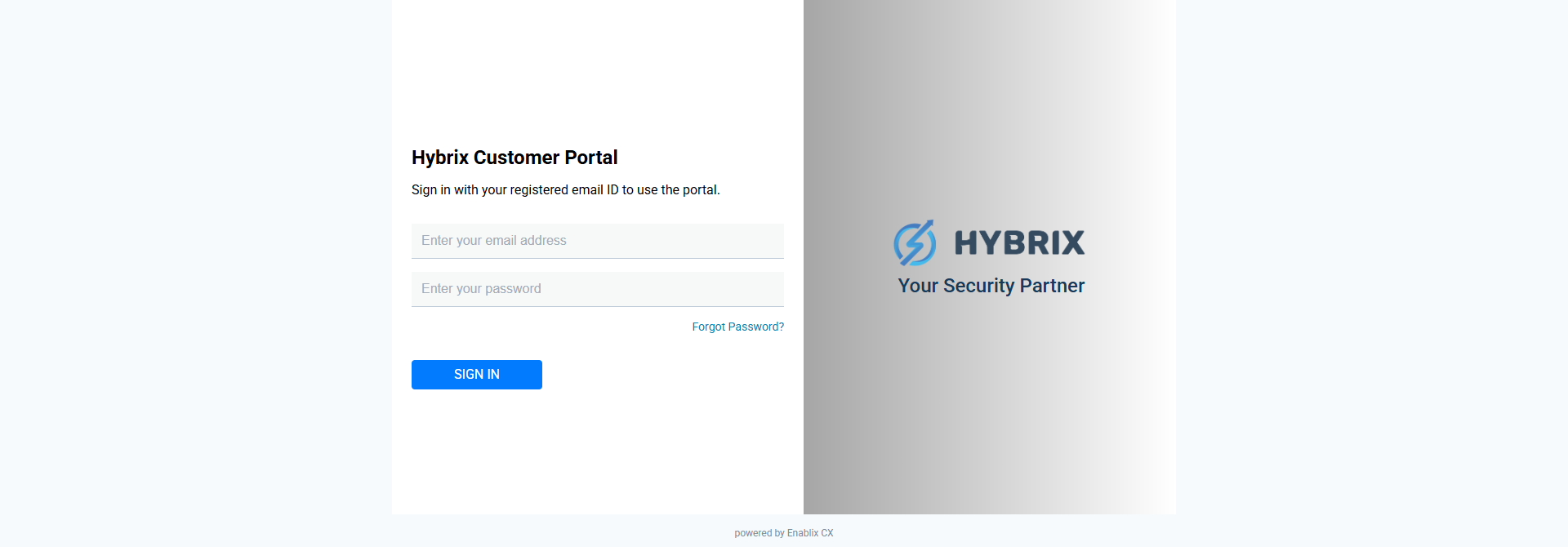Viewport: 1568px width, 547px height.
Task: Click the Hybrix lightning bolt logo icon
Action: pyautogui.click(x=915, y=242)
